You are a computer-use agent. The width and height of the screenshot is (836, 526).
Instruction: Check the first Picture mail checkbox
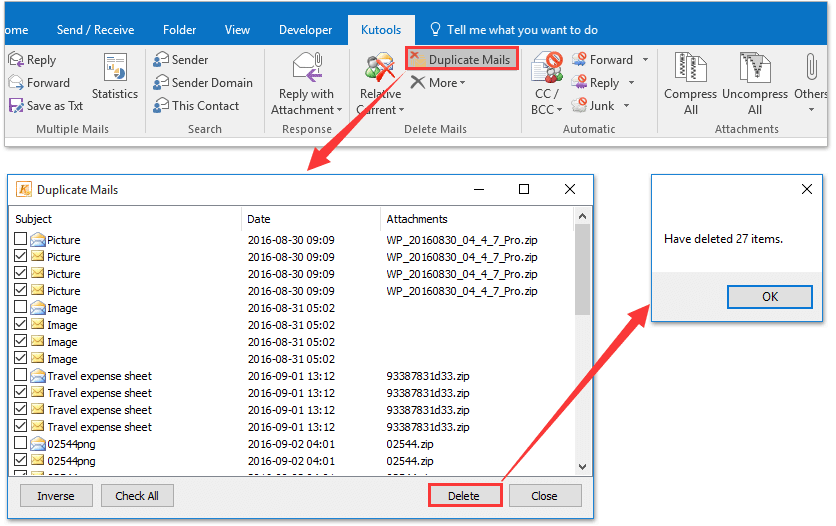pyautogui.click(x=21, y=240)
